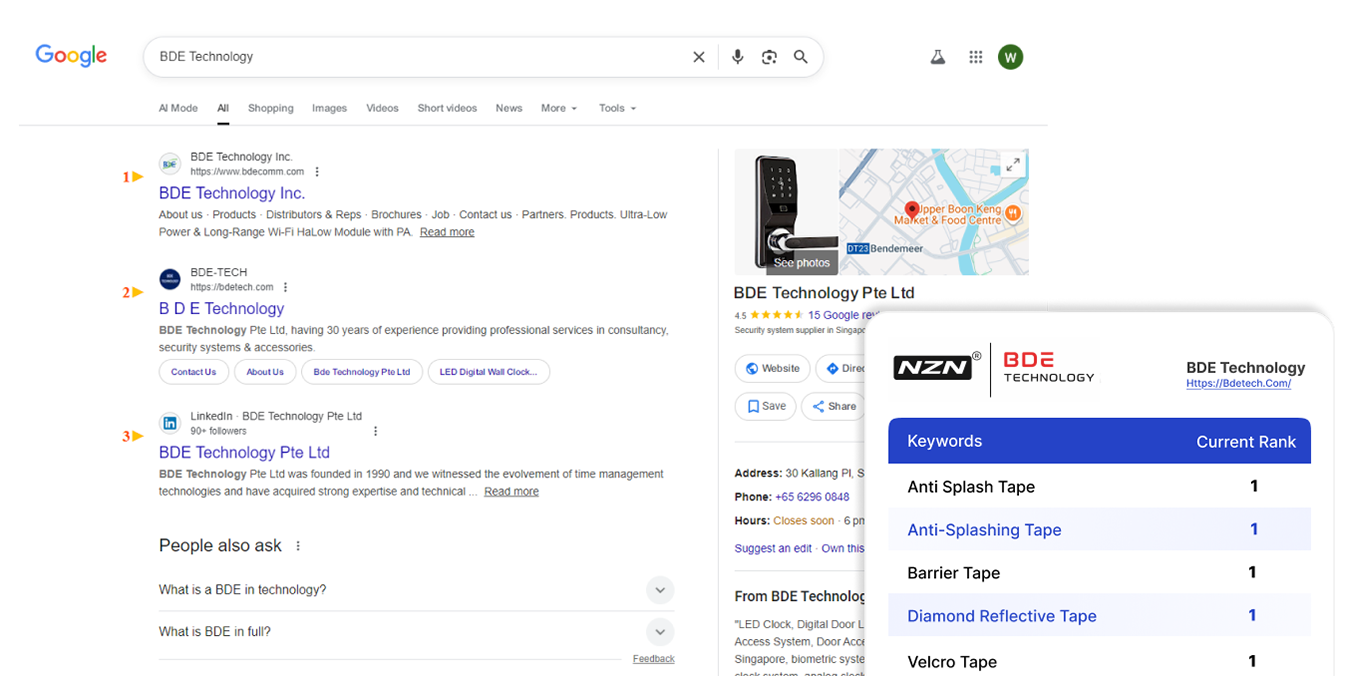The height and width of the screenshot is (676, 1349).
Task: Switch to Images tab
Action: tap(329, 108)
